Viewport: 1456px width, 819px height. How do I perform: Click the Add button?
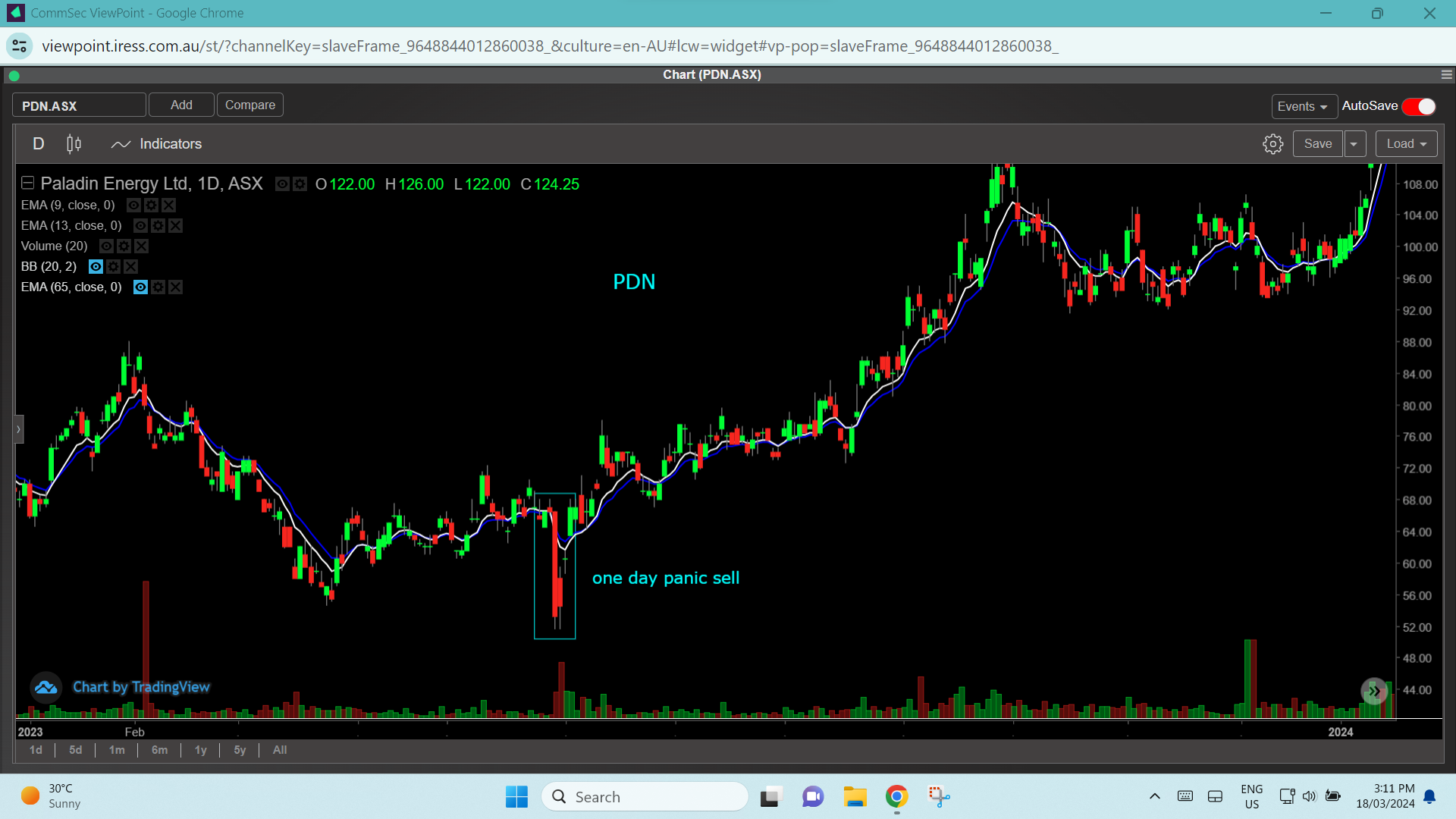click(181, 105)
